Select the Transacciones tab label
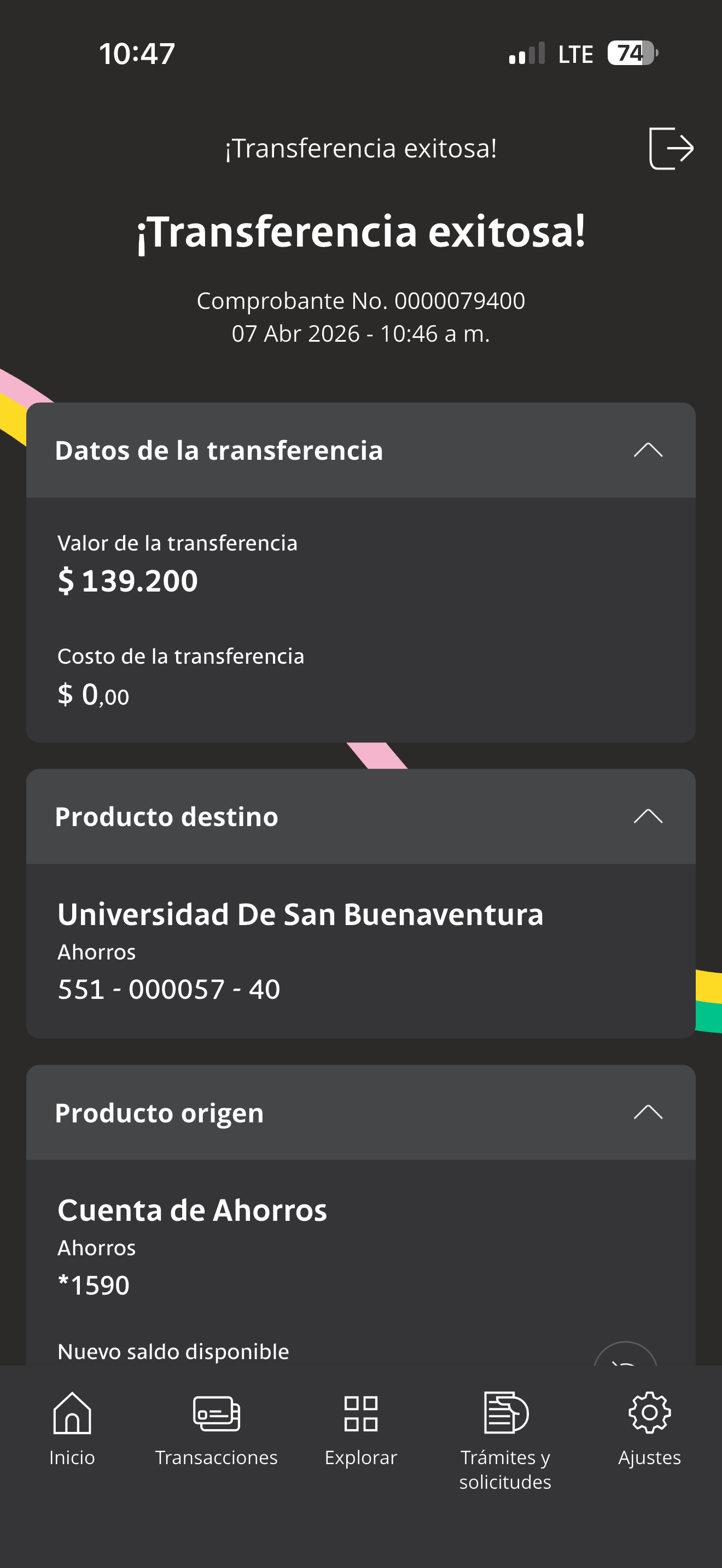 pyautogui.click(x=216, y=1457)
